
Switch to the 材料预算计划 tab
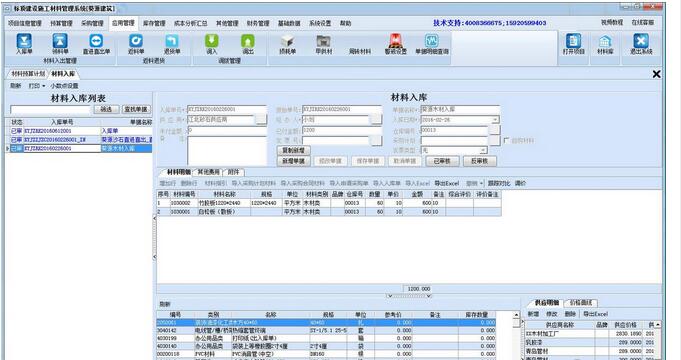[28, 74]
